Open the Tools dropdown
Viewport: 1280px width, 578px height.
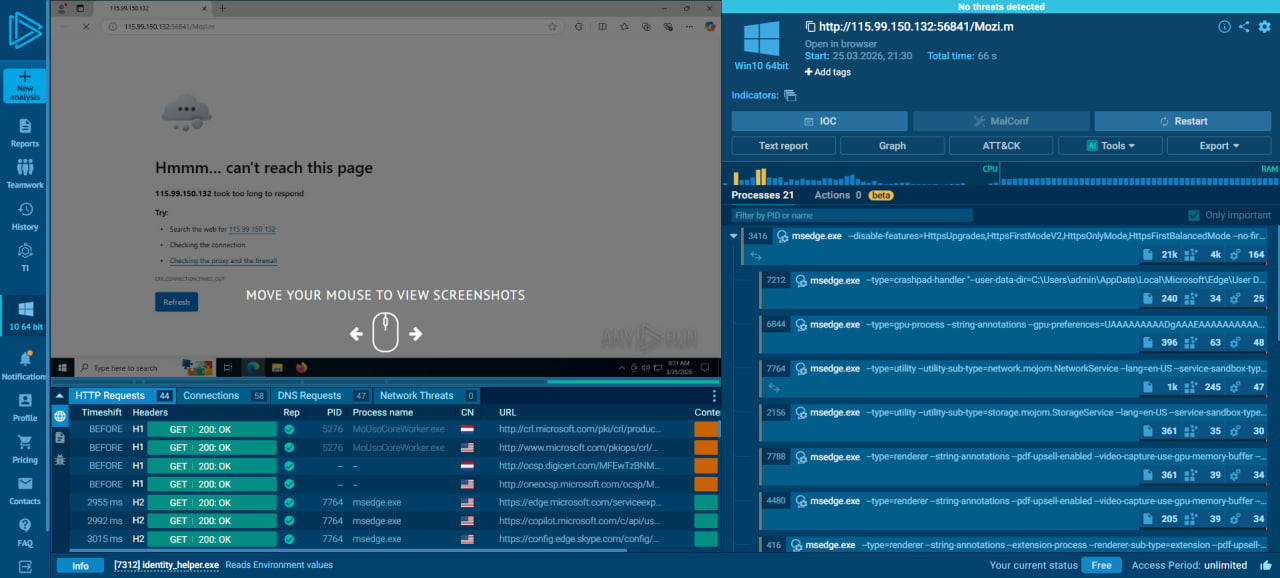1110,146
